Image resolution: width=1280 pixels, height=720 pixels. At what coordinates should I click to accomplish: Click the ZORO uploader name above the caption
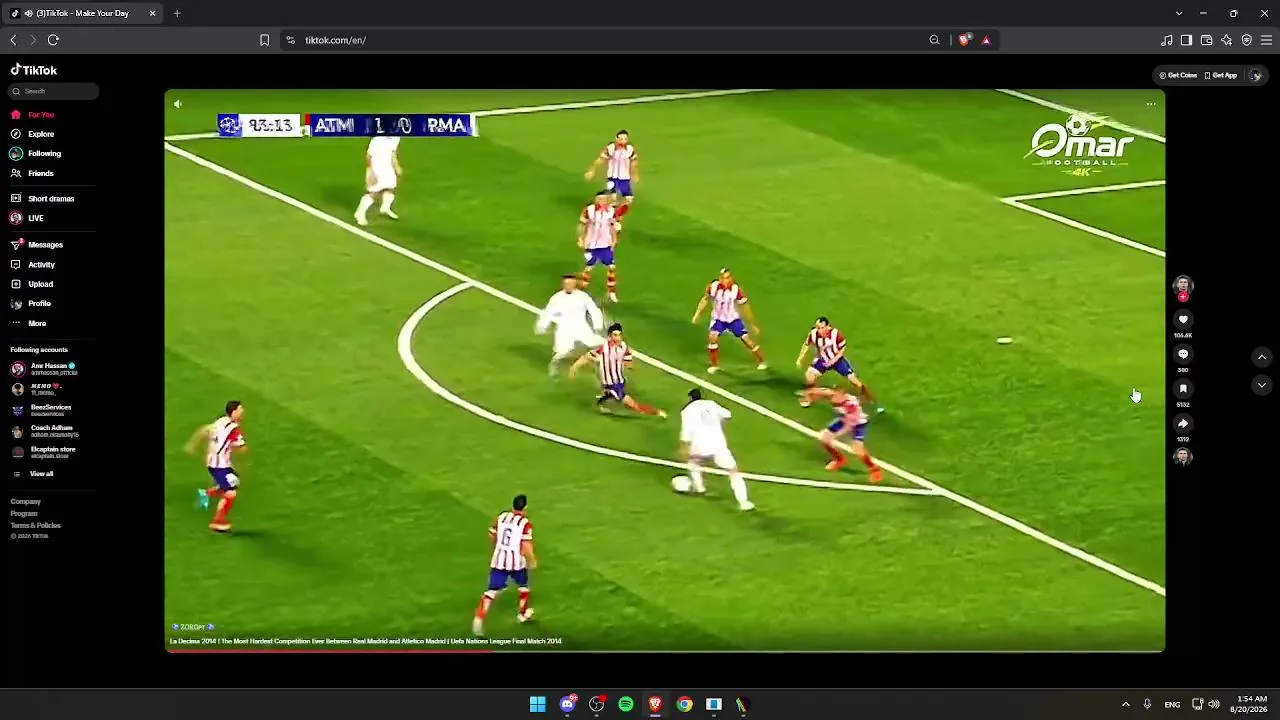(x=192, y=627)
